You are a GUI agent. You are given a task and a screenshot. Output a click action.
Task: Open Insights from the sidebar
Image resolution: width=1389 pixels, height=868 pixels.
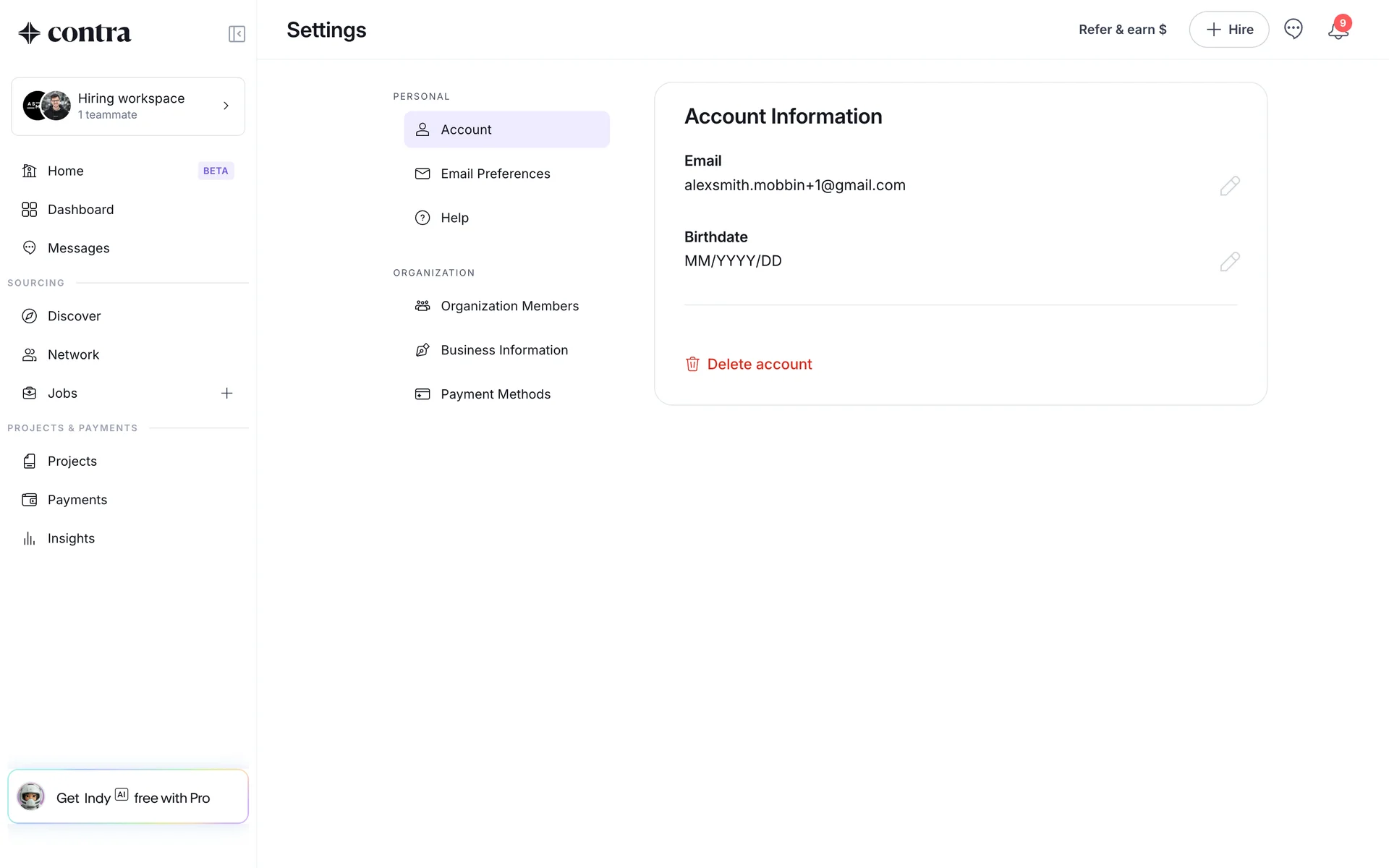[71, 538]
